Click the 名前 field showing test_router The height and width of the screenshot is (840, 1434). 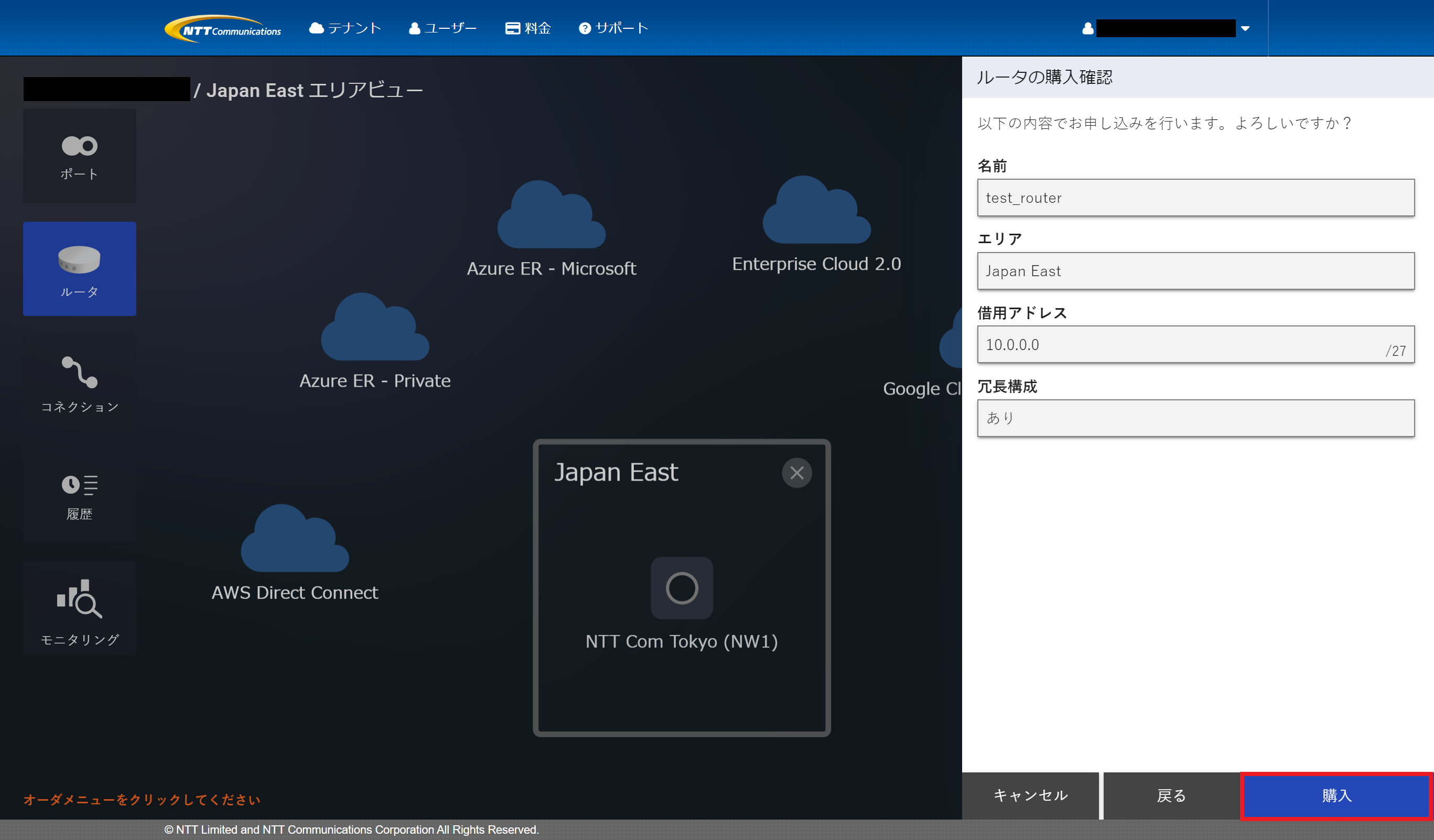tap(1195, 198)
